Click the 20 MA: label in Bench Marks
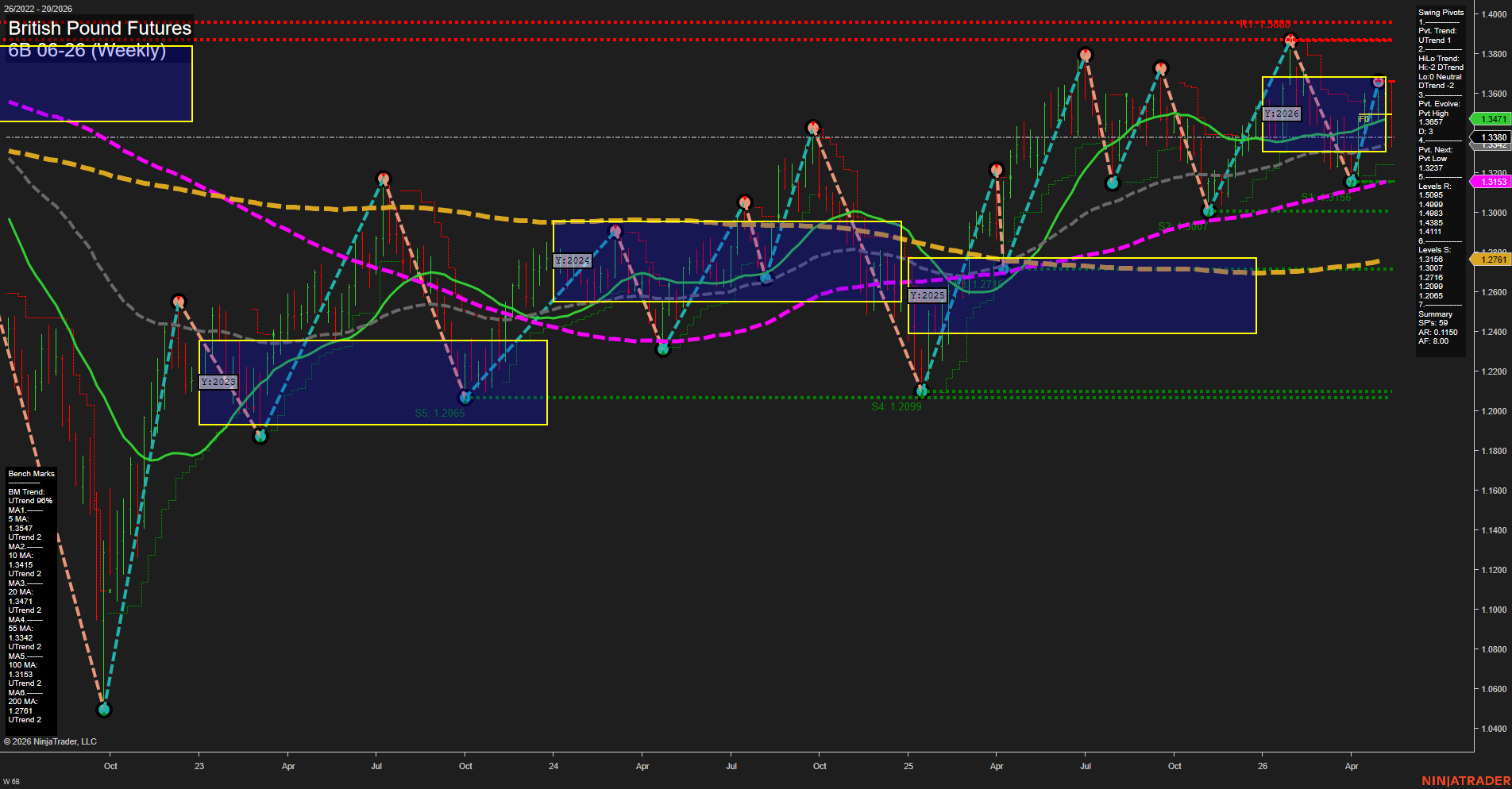Viewport: 1512px width, 789px height. coord(21,592)
